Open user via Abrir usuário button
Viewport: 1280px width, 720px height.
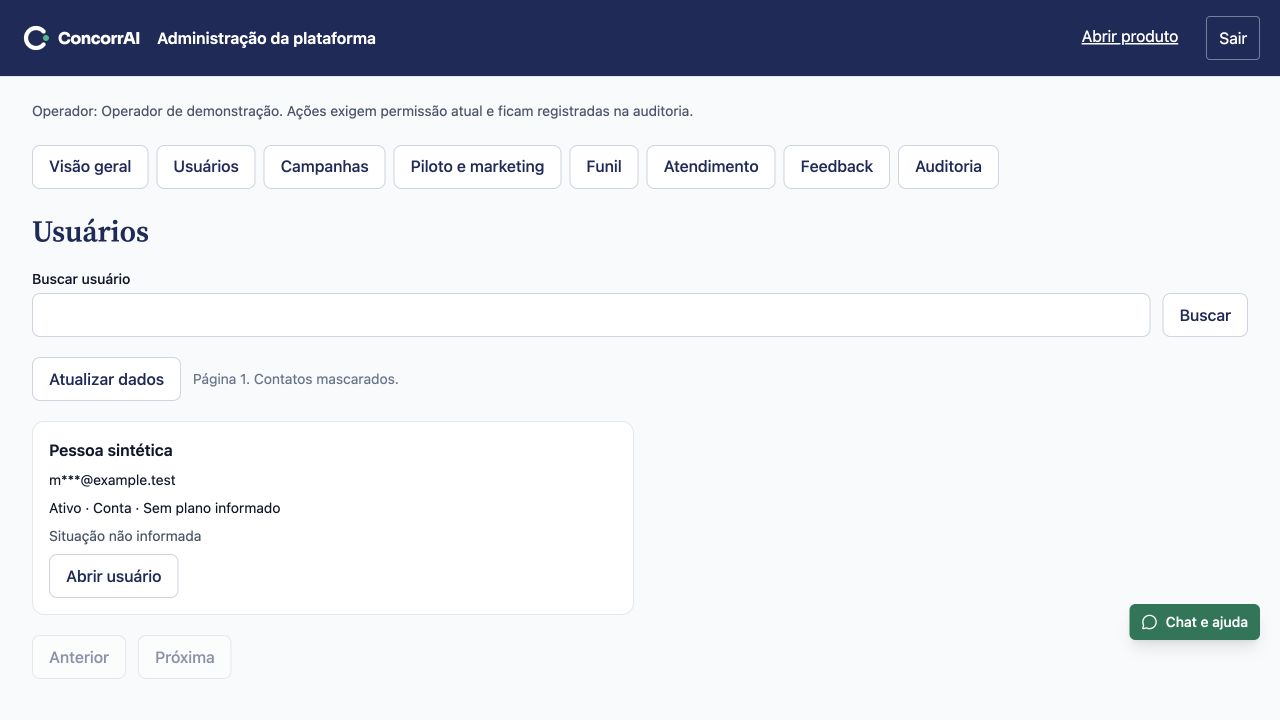pos(114,576)
